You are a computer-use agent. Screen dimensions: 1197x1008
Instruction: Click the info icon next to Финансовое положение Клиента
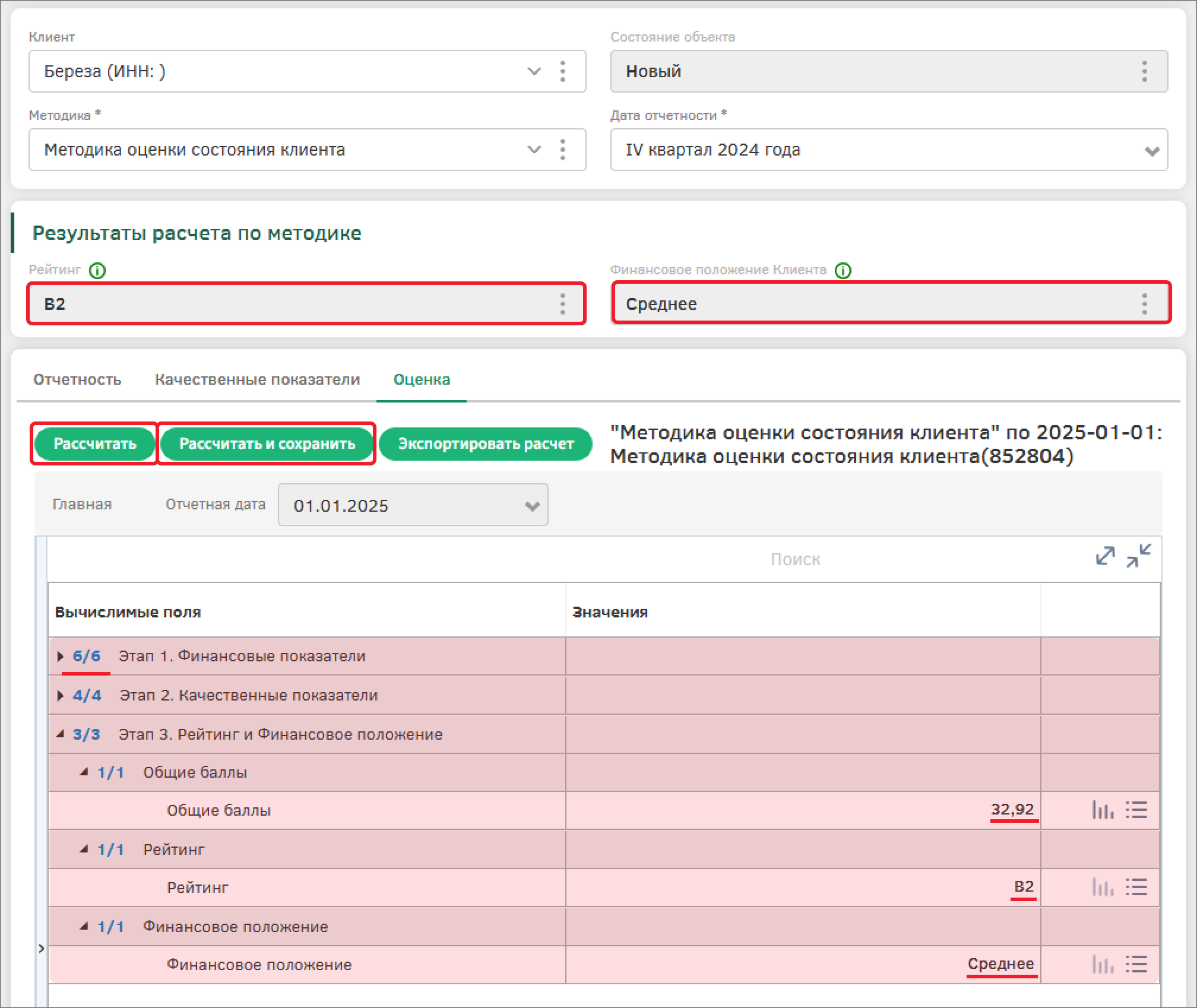843,271
